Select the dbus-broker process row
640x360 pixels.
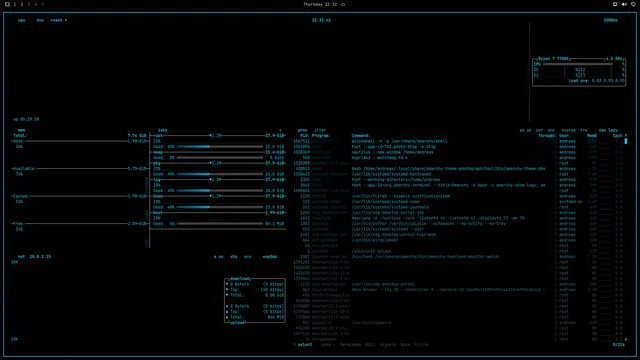(x=458, y=290)
